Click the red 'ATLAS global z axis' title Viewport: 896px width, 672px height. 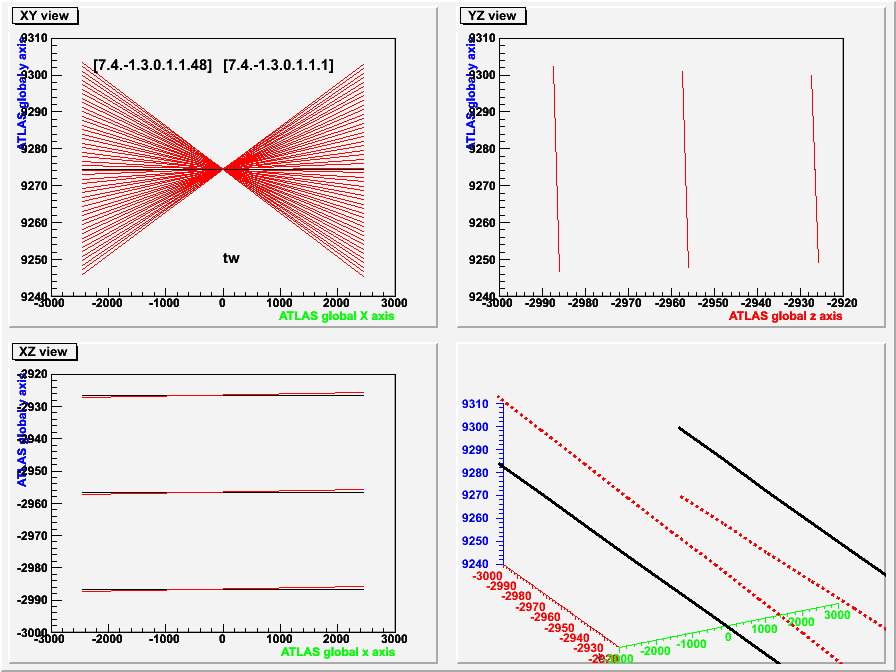(785, 316)
